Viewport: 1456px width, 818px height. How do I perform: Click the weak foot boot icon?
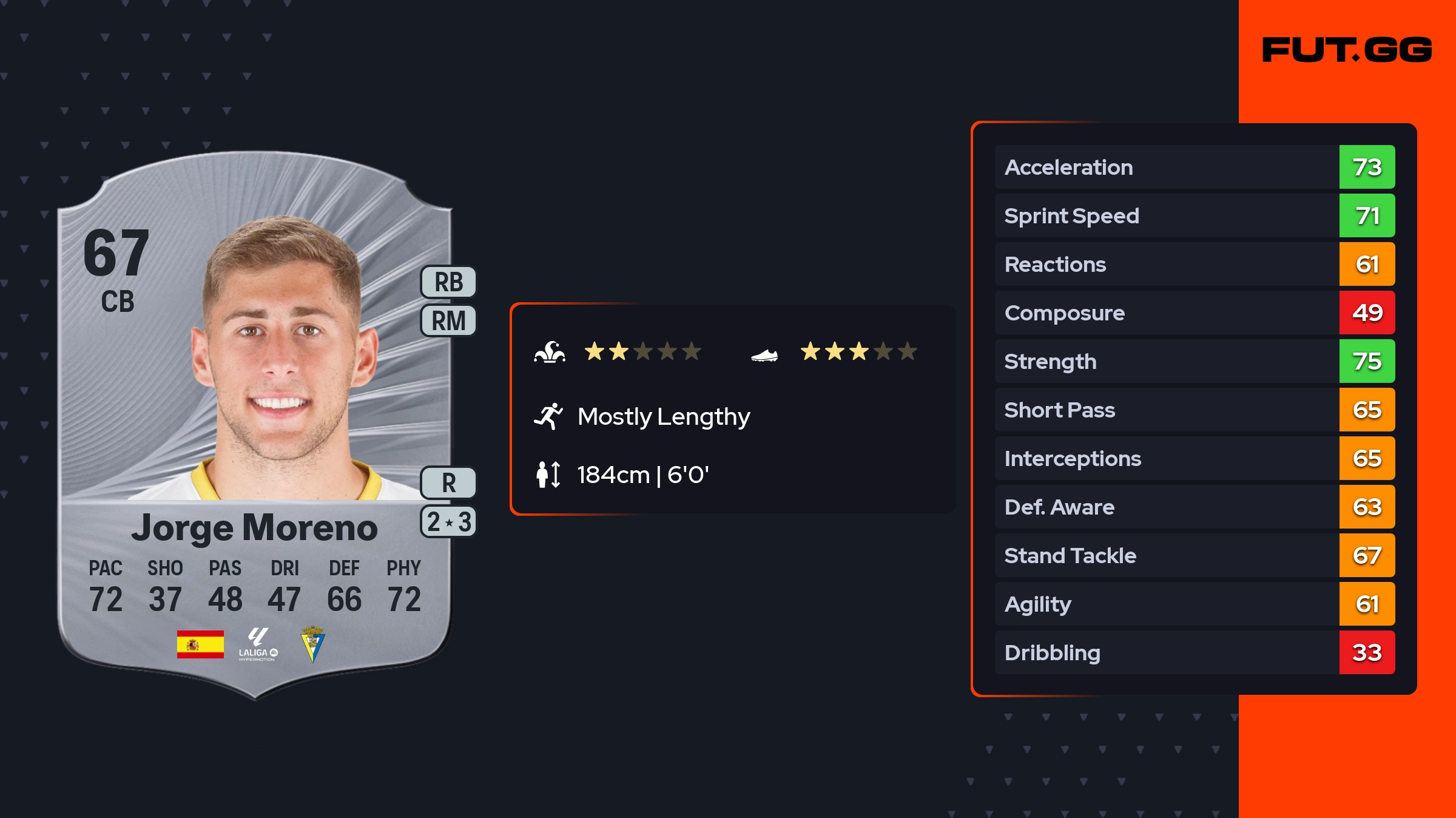(x=764, y=355)
